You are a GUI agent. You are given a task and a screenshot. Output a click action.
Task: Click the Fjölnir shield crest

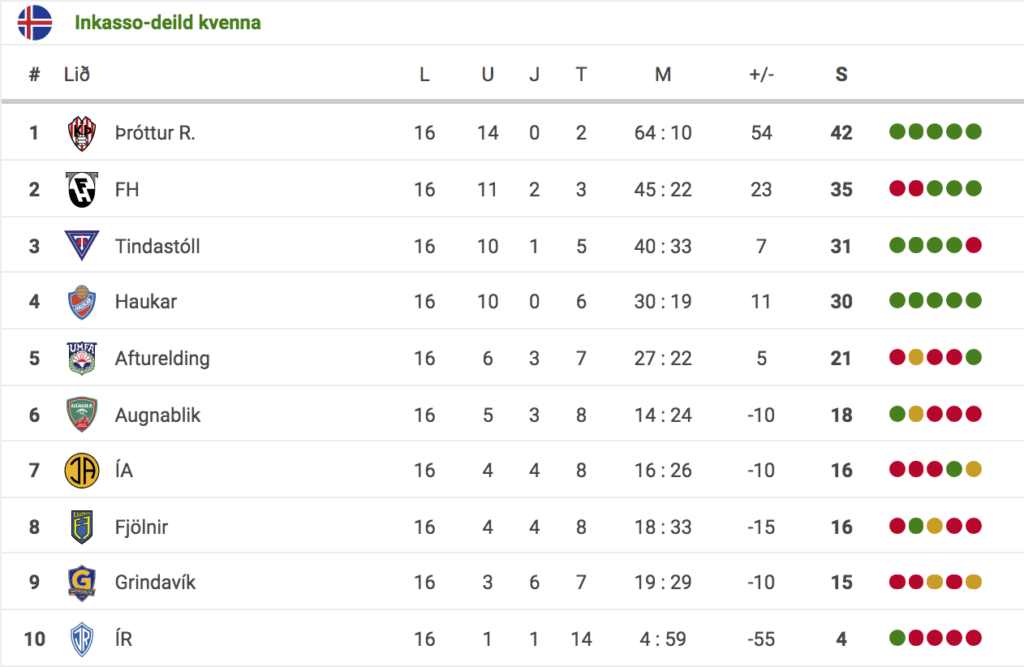point(82,527)
